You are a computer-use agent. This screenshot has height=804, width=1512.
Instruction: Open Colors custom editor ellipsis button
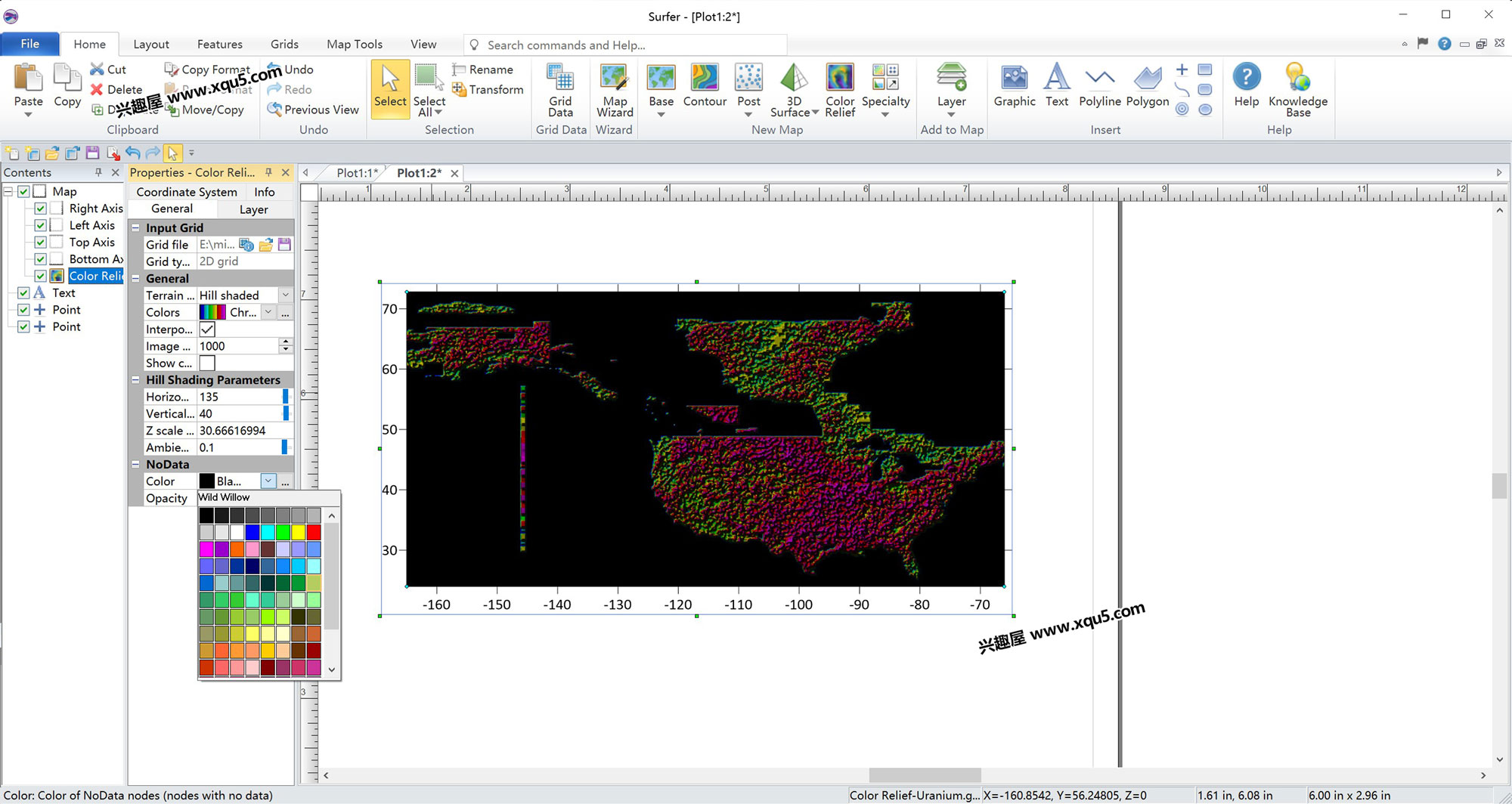pos(285,312)
